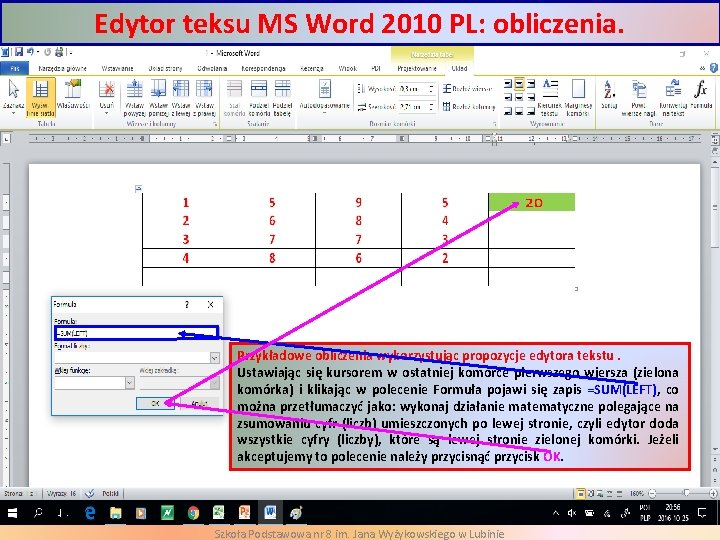Select the Zaznacz (Select) table tool
The height and width of the screenshot is (540, 720).
(13, 96)
